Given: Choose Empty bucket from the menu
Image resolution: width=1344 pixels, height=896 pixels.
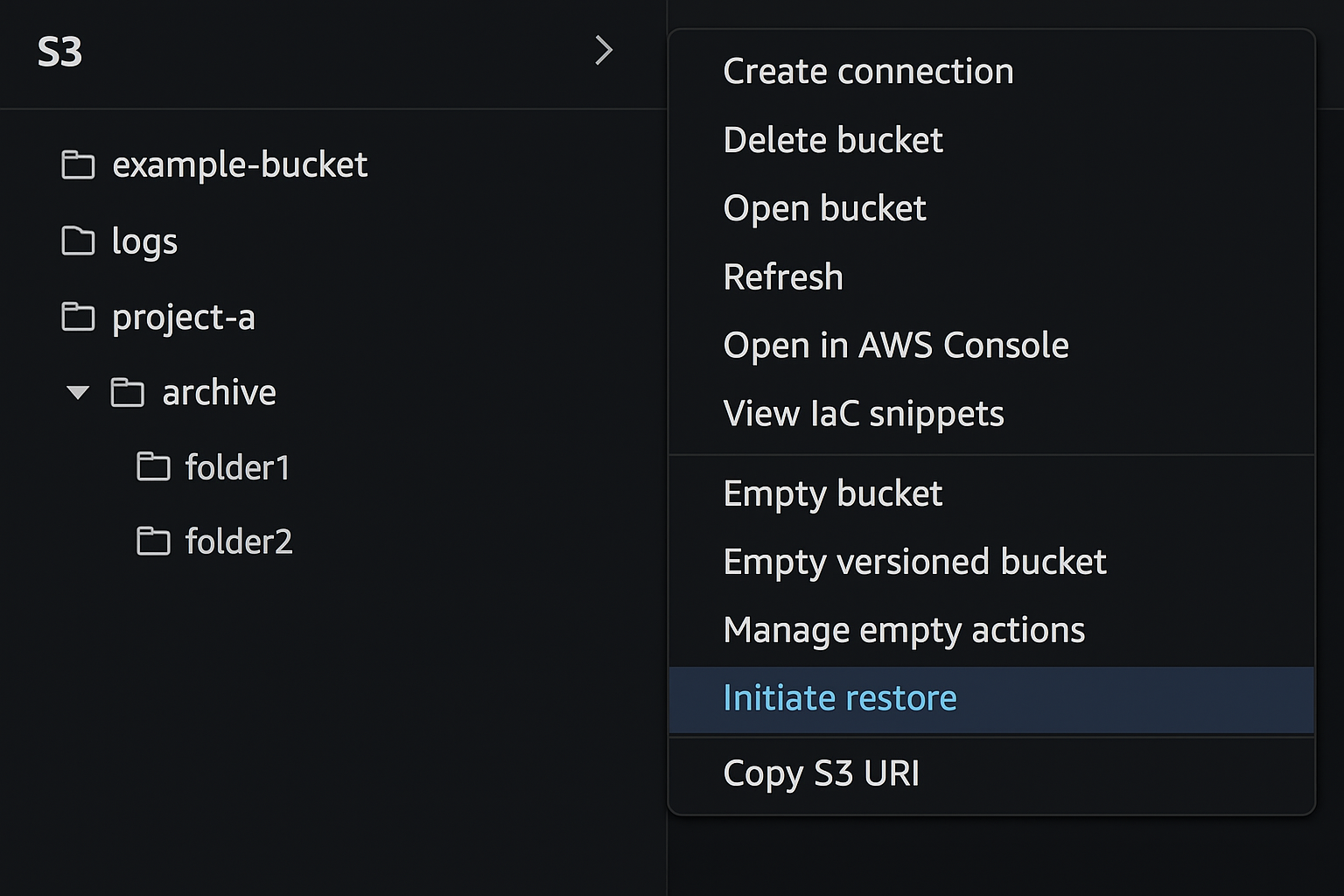Looking at the screenshot, I should coord(832,493).
